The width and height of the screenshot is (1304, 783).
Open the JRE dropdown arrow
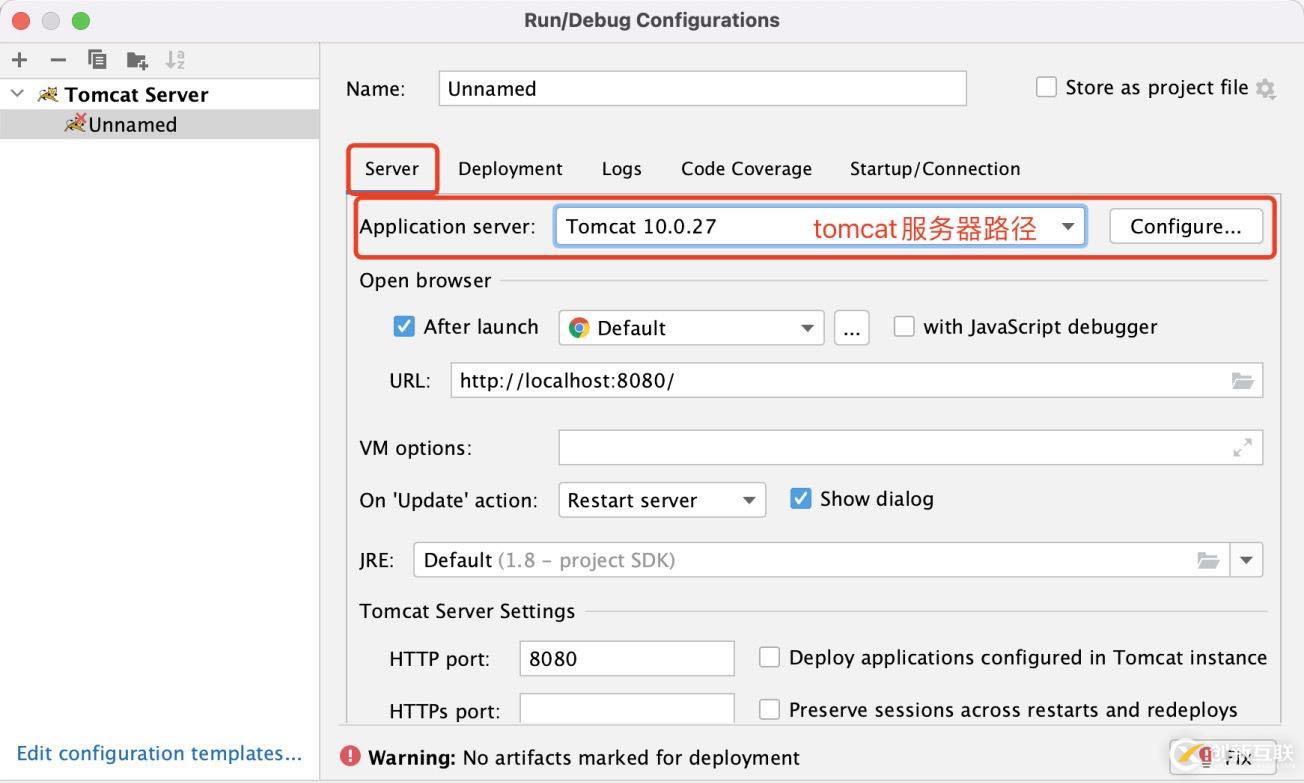tap(1246, 560)
